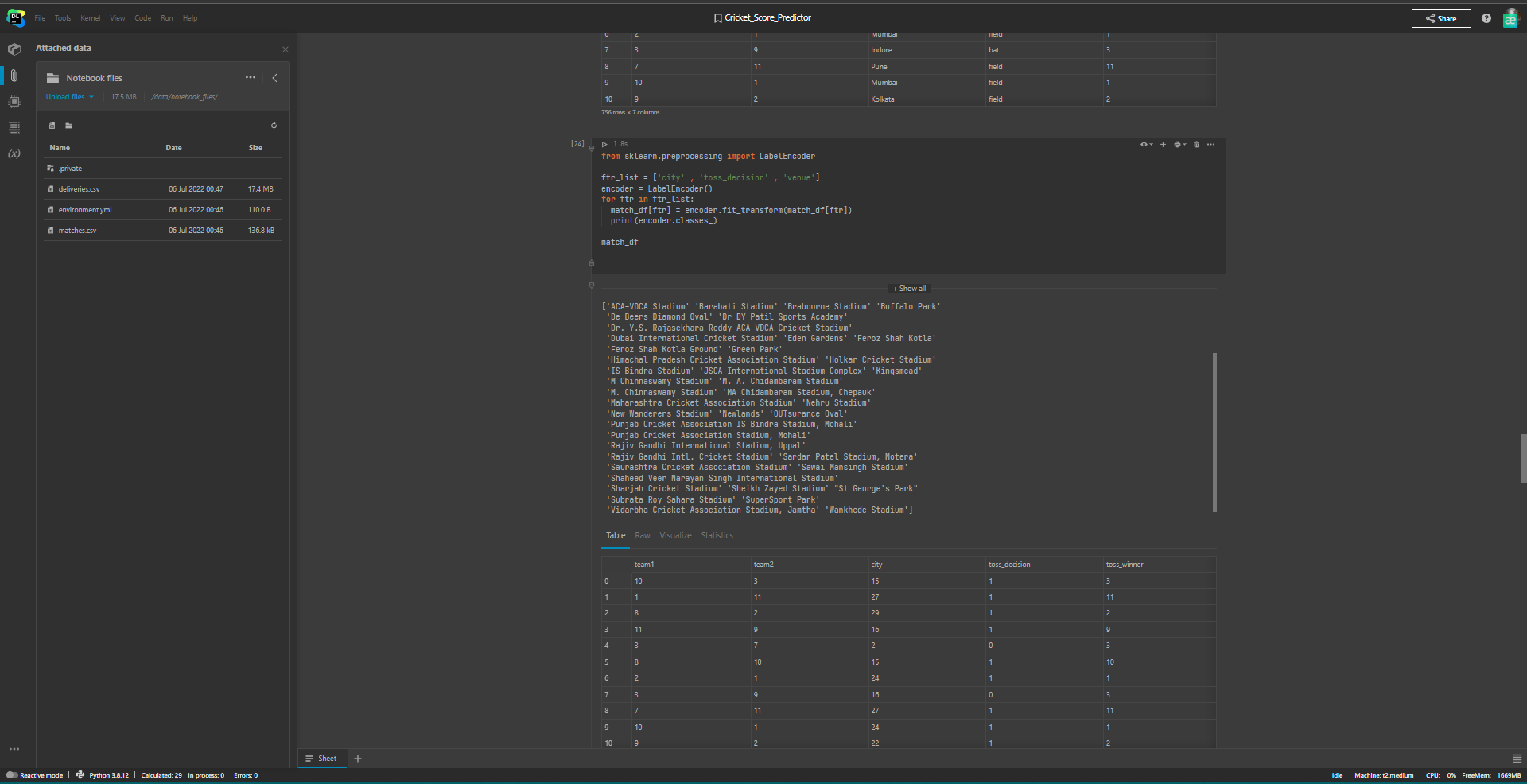Collapse the Notebook files panel with the chevron
Screen dimensions: 1527x784
click(x=275, y=78)
